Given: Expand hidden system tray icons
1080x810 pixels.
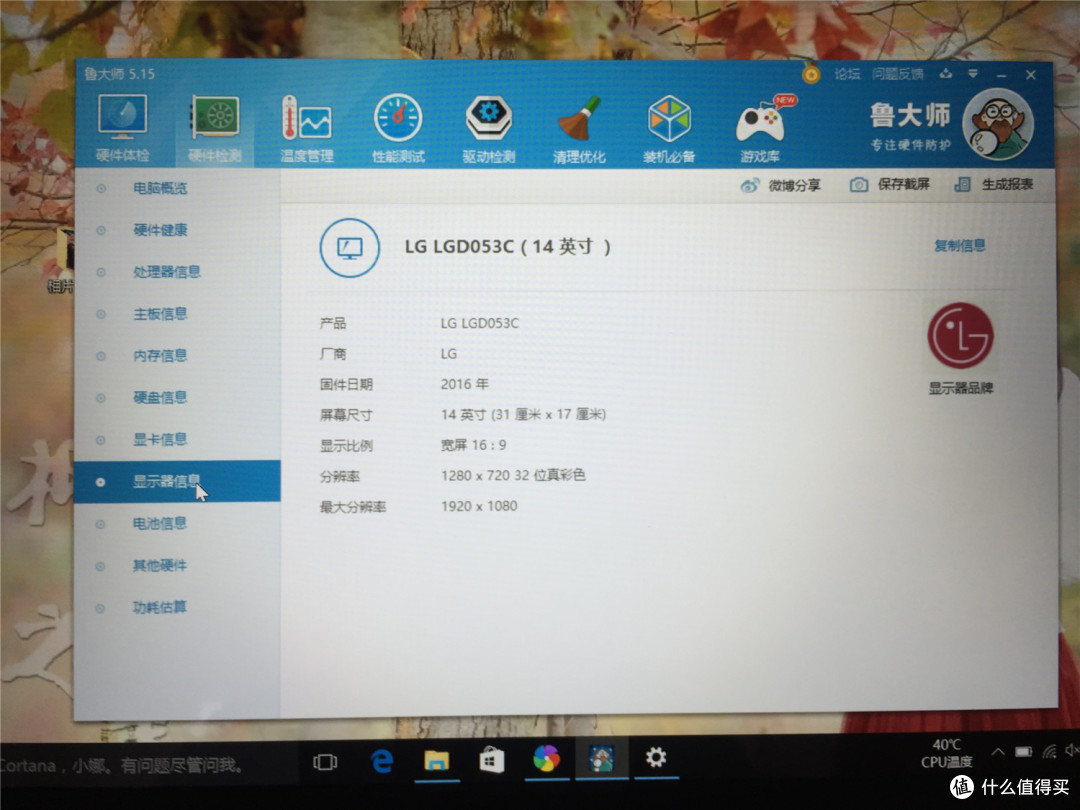Looking at the screenshot, I should click(997, 751).
